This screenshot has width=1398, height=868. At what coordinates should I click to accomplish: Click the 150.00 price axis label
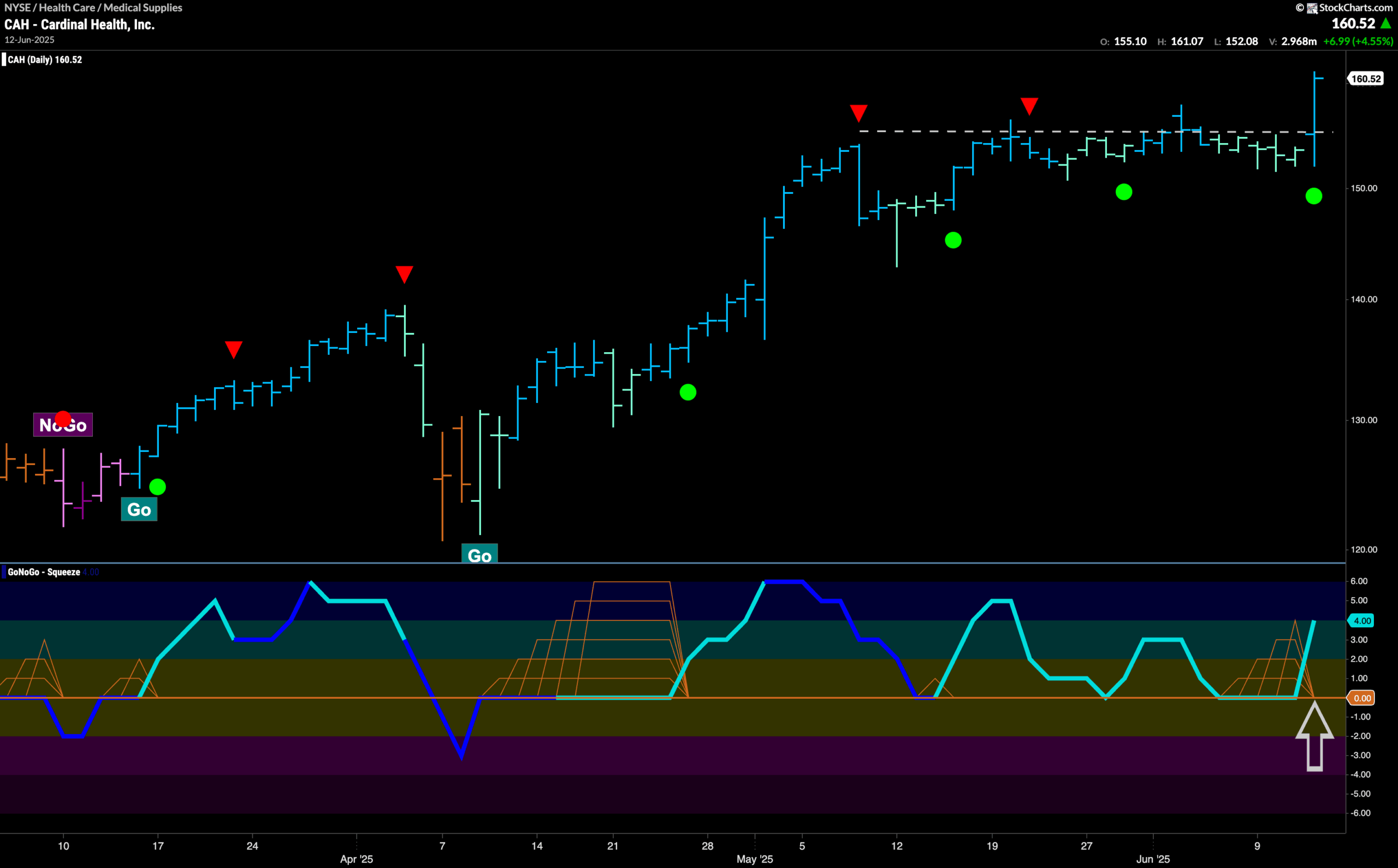pyautogui.click(x=1364, y=188)
